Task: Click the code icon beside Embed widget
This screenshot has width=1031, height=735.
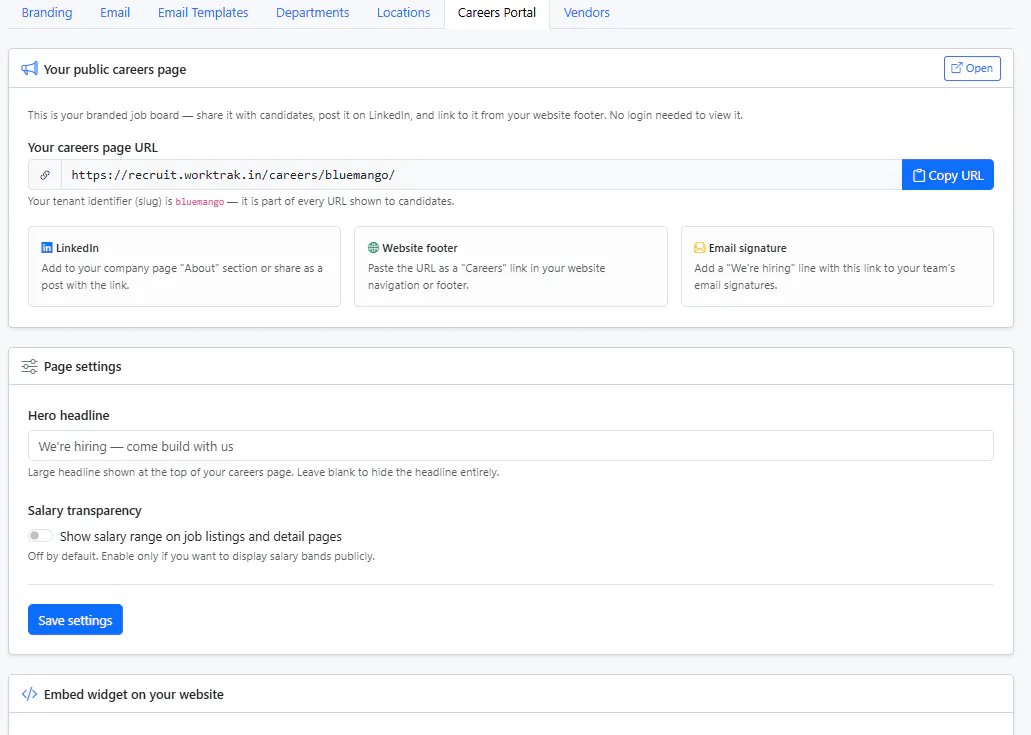Action: pos(30,694)
